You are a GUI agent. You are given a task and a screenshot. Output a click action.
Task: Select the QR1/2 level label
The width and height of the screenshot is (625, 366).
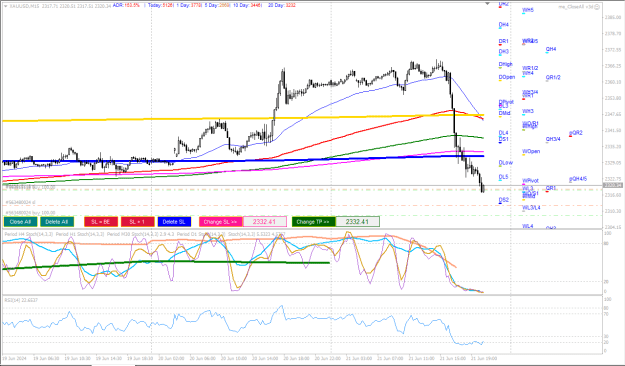tap(553, 77)
